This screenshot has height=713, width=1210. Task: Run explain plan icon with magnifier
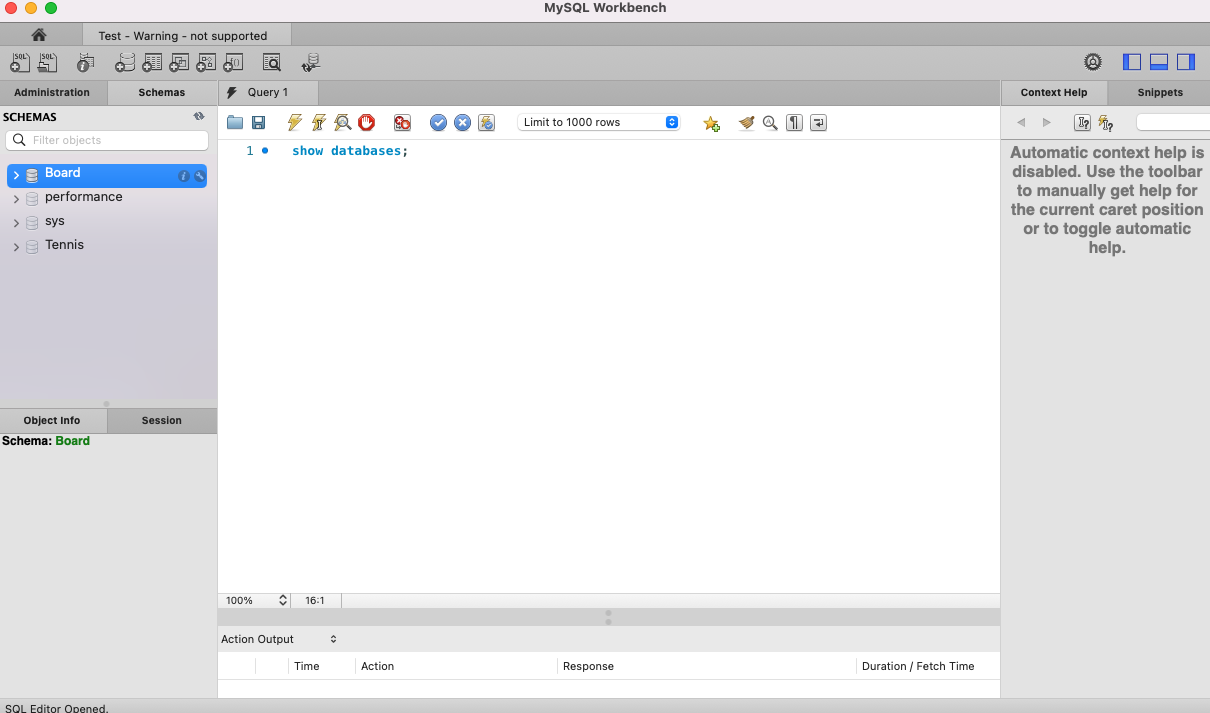pos(342,123)
